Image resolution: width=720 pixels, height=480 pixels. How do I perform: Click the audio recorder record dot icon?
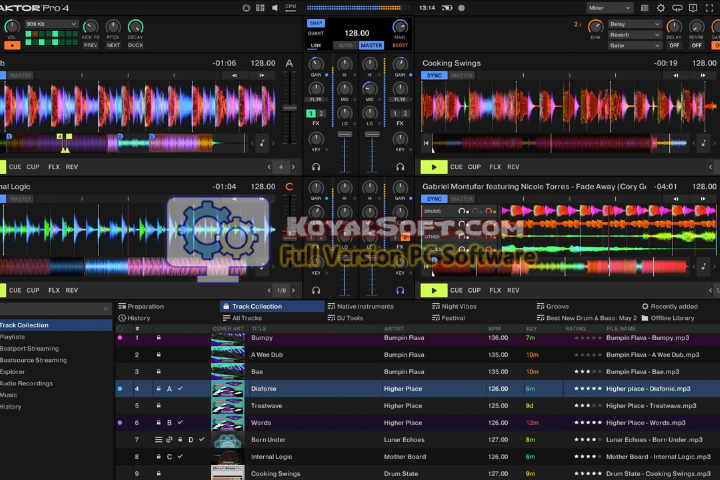click(x=461, y=8)
